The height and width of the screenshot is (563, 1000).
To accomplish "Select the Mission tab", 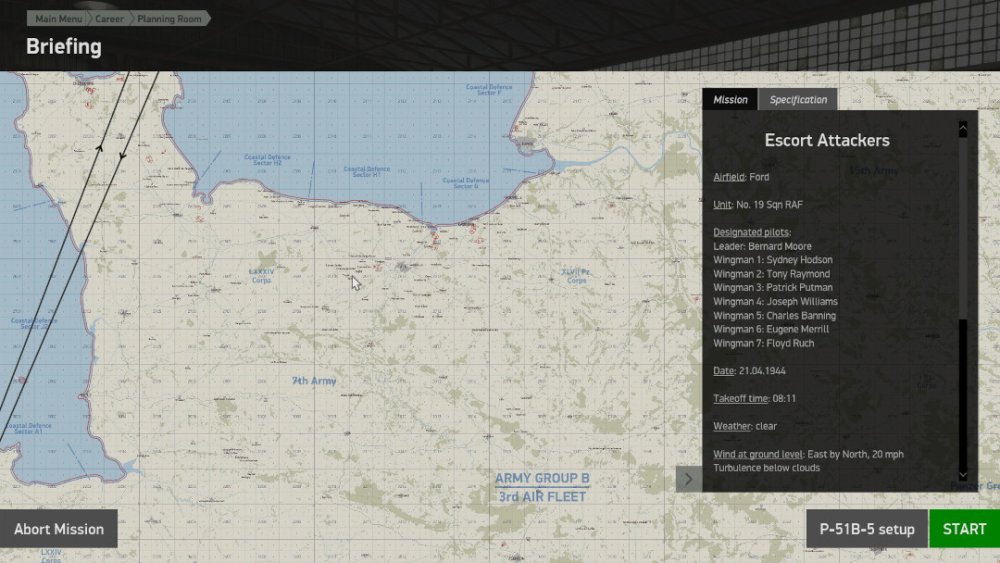I will click(730, 99).
